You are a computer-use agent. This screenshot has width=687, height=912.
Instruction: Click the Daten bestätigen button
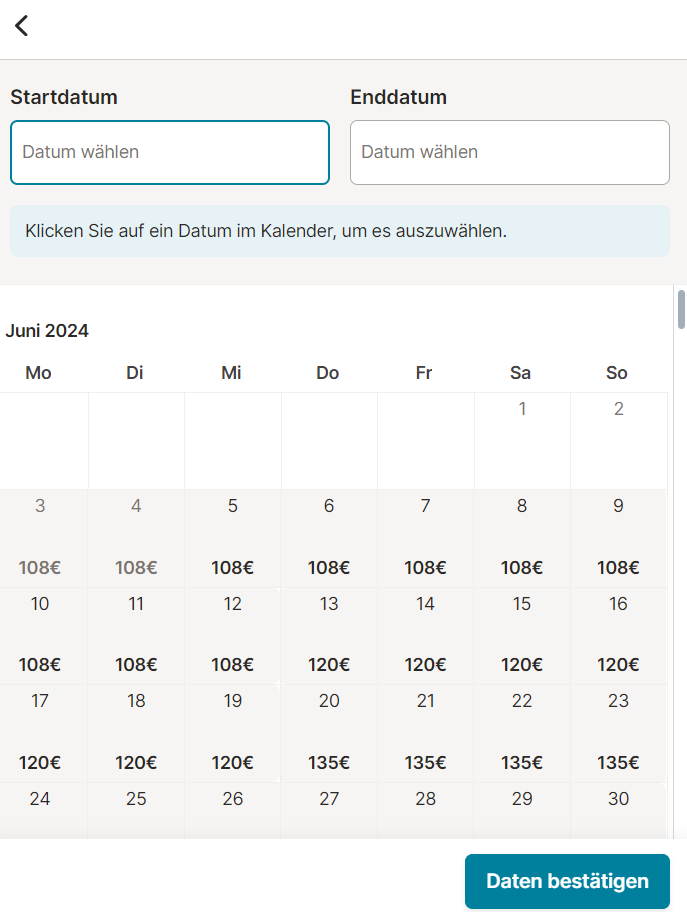click(x=567, y=881)
